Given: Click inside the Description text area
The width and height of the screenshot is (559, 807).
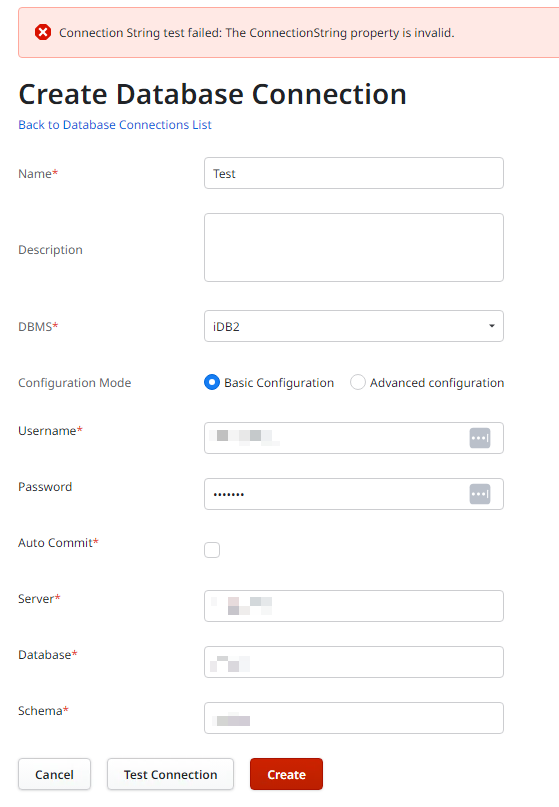Looking at the screenshot, I should point(354,248).
